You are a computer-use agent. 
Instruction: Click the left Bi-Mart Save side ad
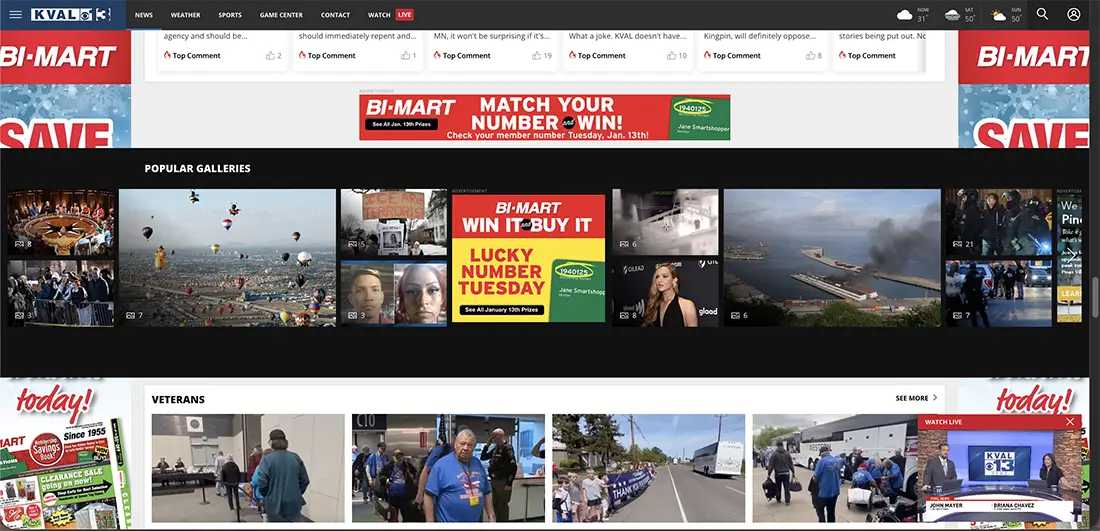click(x=65, y=89)
